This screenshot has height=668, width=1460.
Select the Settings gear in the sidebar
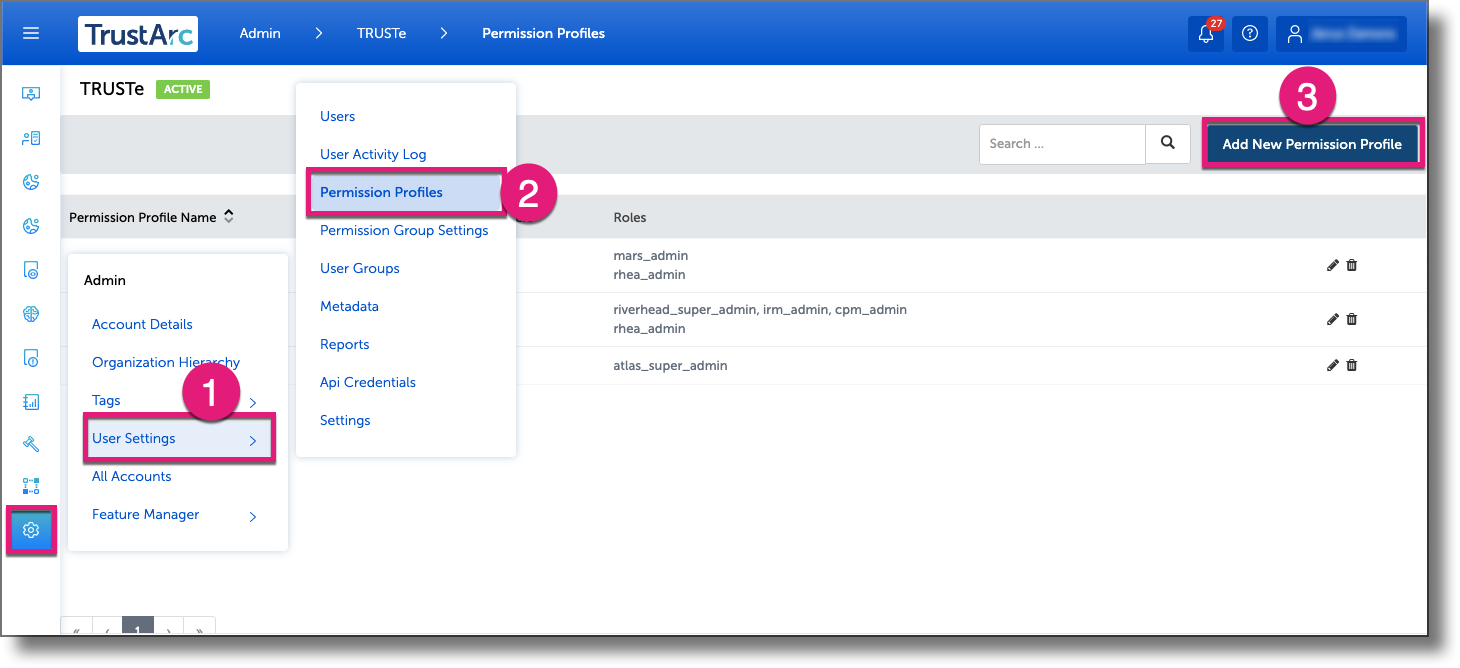pyautogui.click(x=30, y=530)
